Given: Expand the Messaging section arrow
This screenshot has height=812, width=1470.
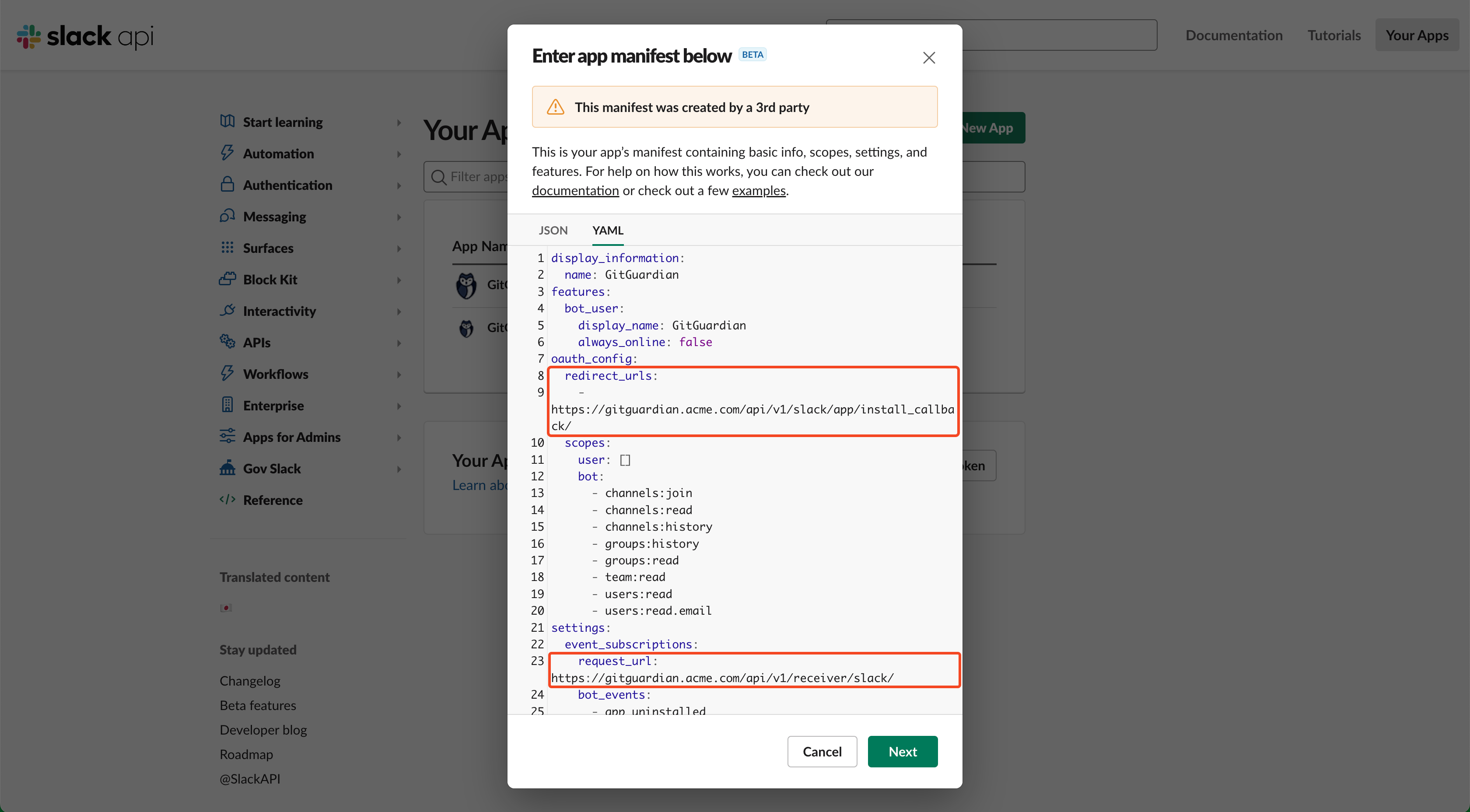Looking at the screenshot, I should coord(399,217).
